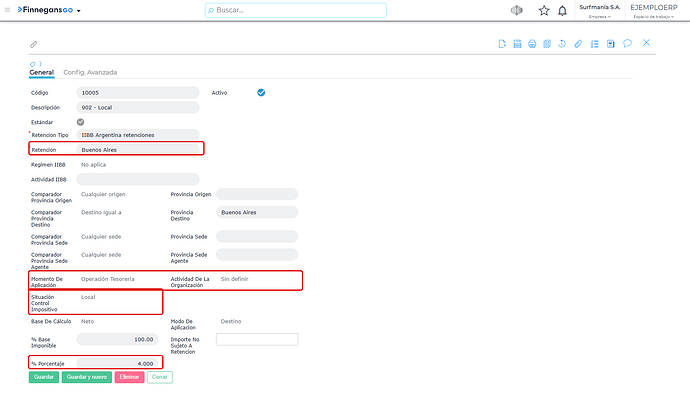Viewport: 690px width, 402px height.
Task: Open Actividad De La Organización dropdown
Action: (x=235, y=279)
